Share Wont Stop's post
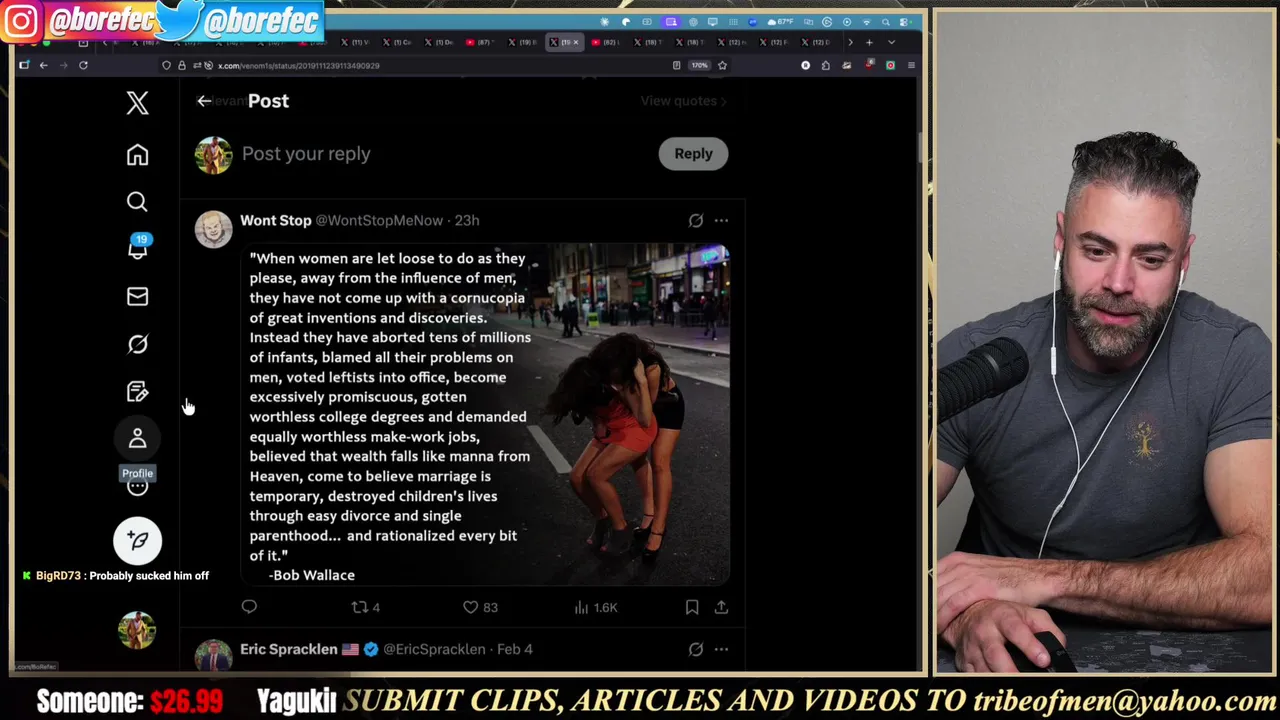 721,607
